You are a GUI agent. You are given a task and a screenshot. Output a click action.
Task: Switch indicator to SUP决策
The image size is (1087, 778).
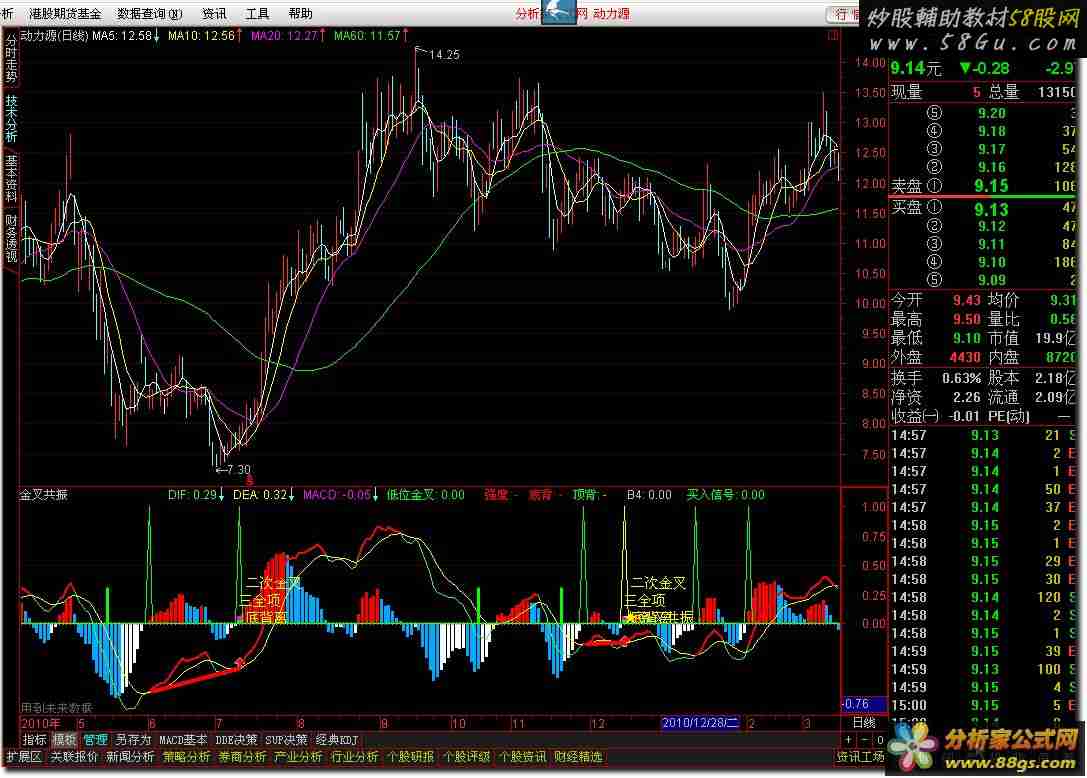[286, 740]
